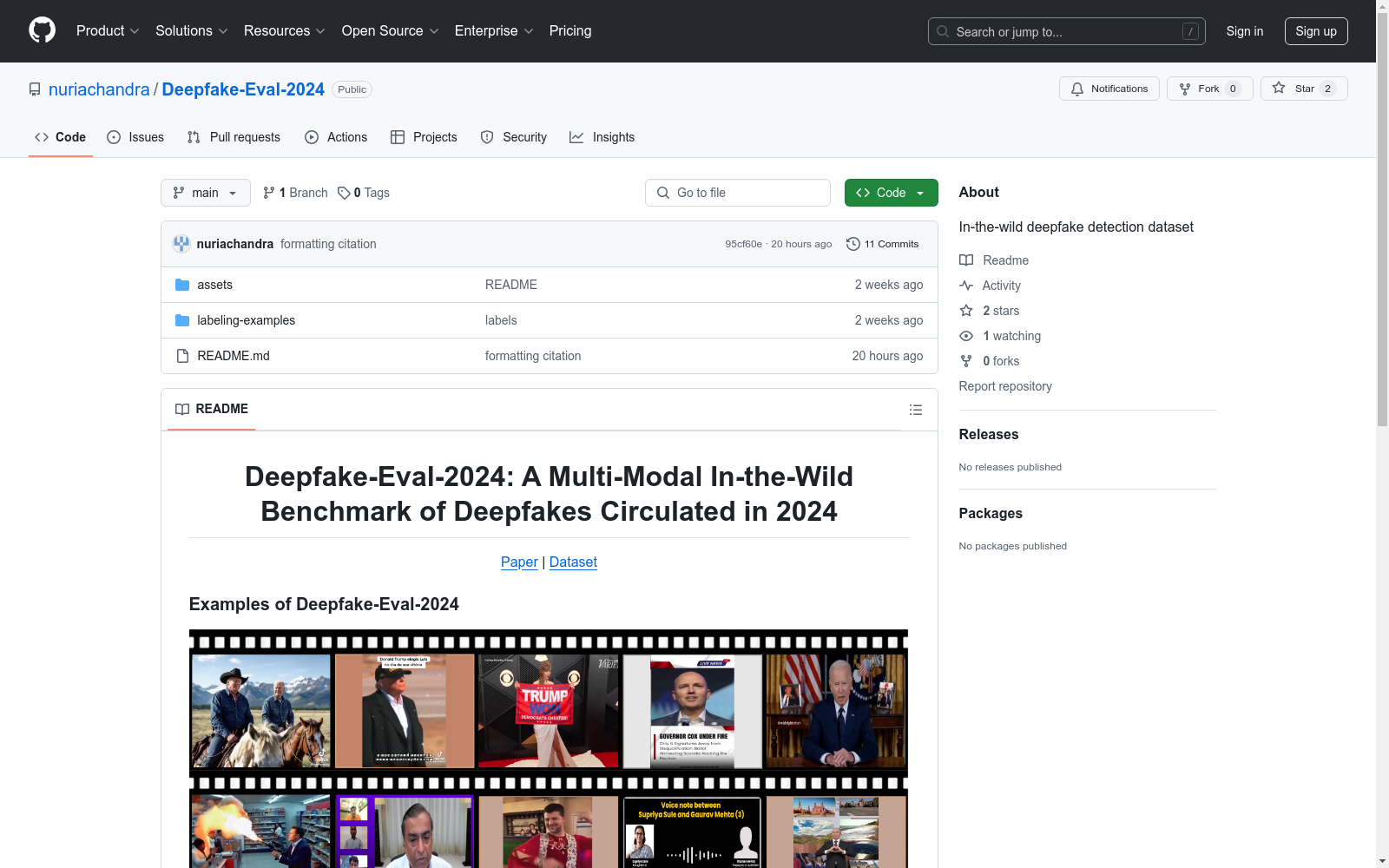The width and height of the screenshot is (1389, 868).
Task: Fork this repository
Action: [x=1209, y=89]
